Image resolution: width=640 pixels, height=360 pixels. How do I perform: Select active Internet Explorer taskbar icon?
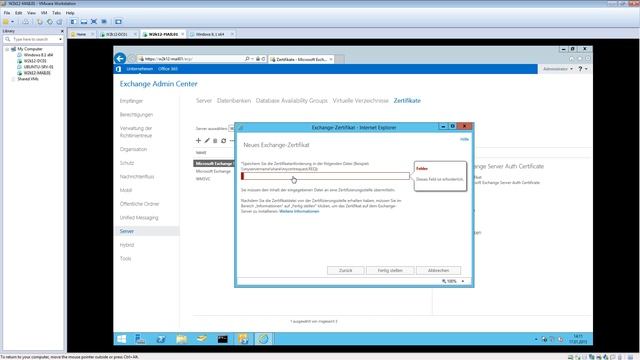click(x=264, y=338)
